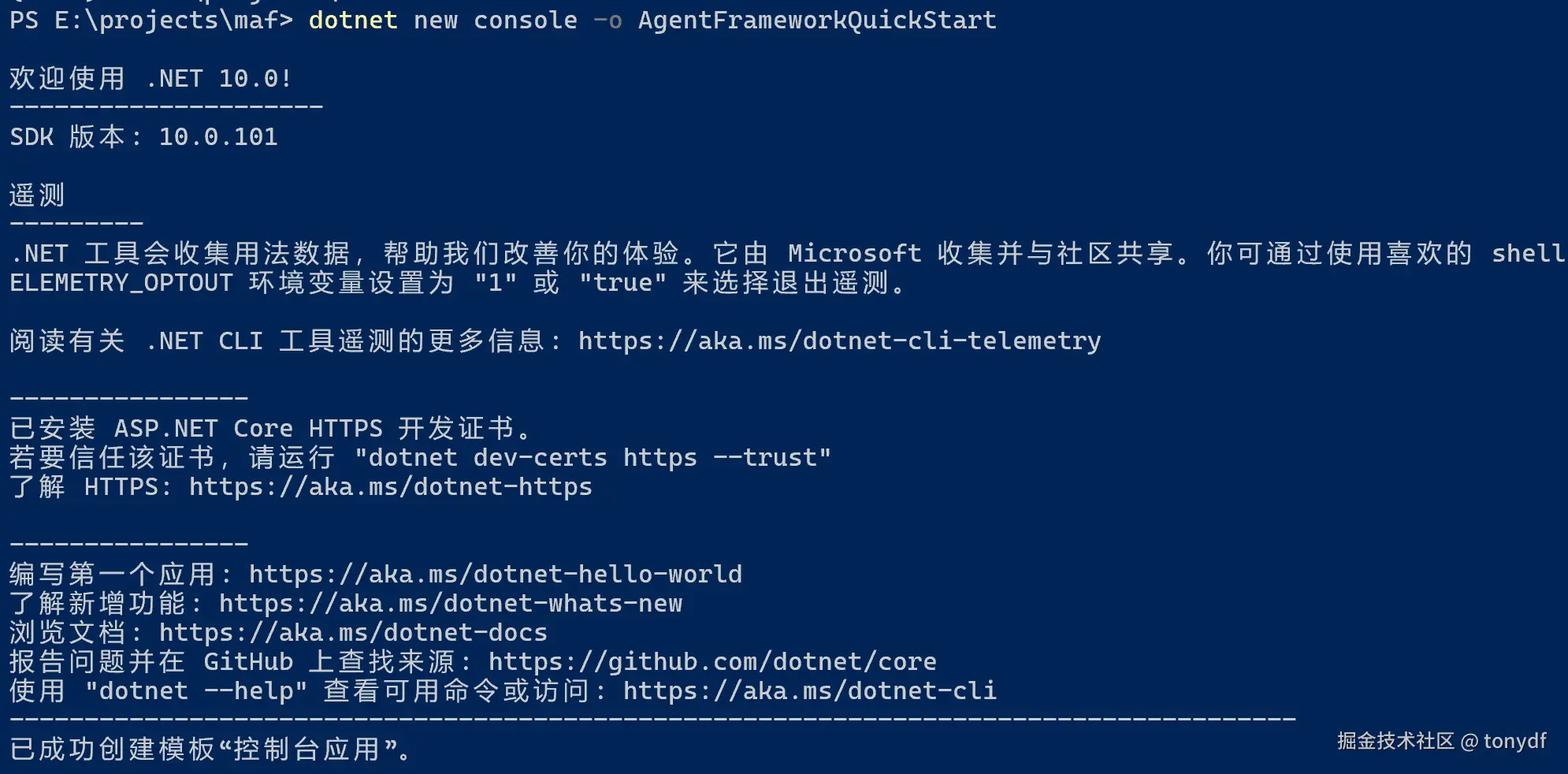Open the dotnet-cli-telemetry URL
This screenshot has height=774, width=1568.
pos(839,341)
